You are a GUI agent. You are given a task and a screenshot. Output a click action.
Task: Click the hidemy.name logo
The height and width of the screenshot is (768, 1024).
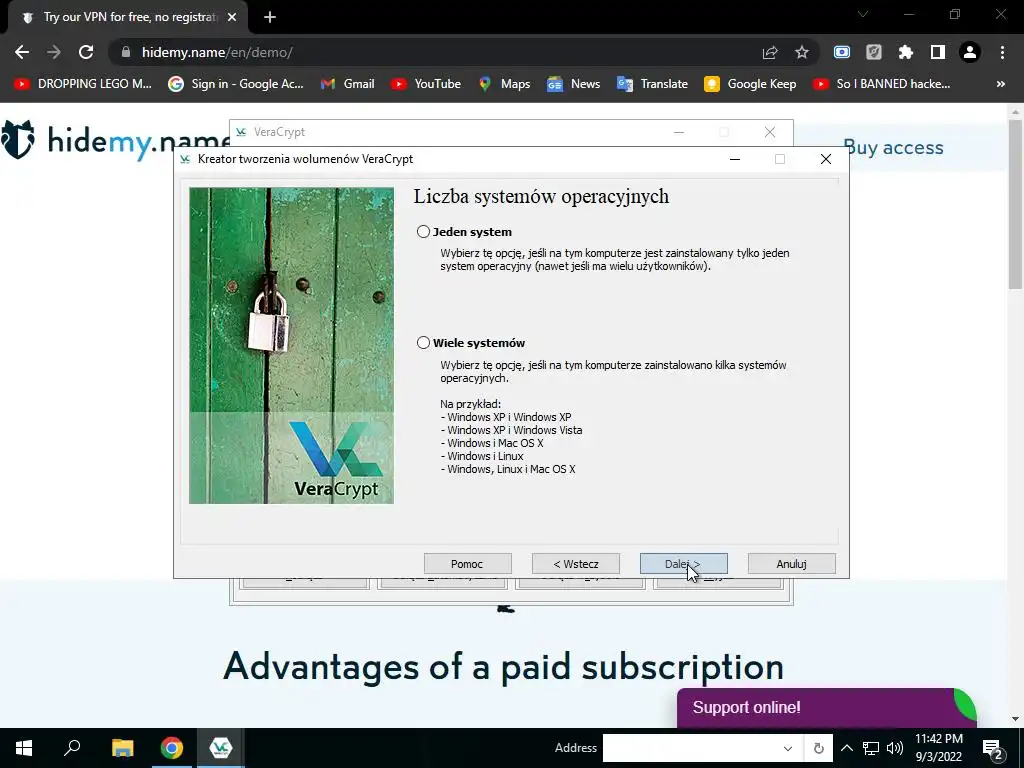point(115,140)
